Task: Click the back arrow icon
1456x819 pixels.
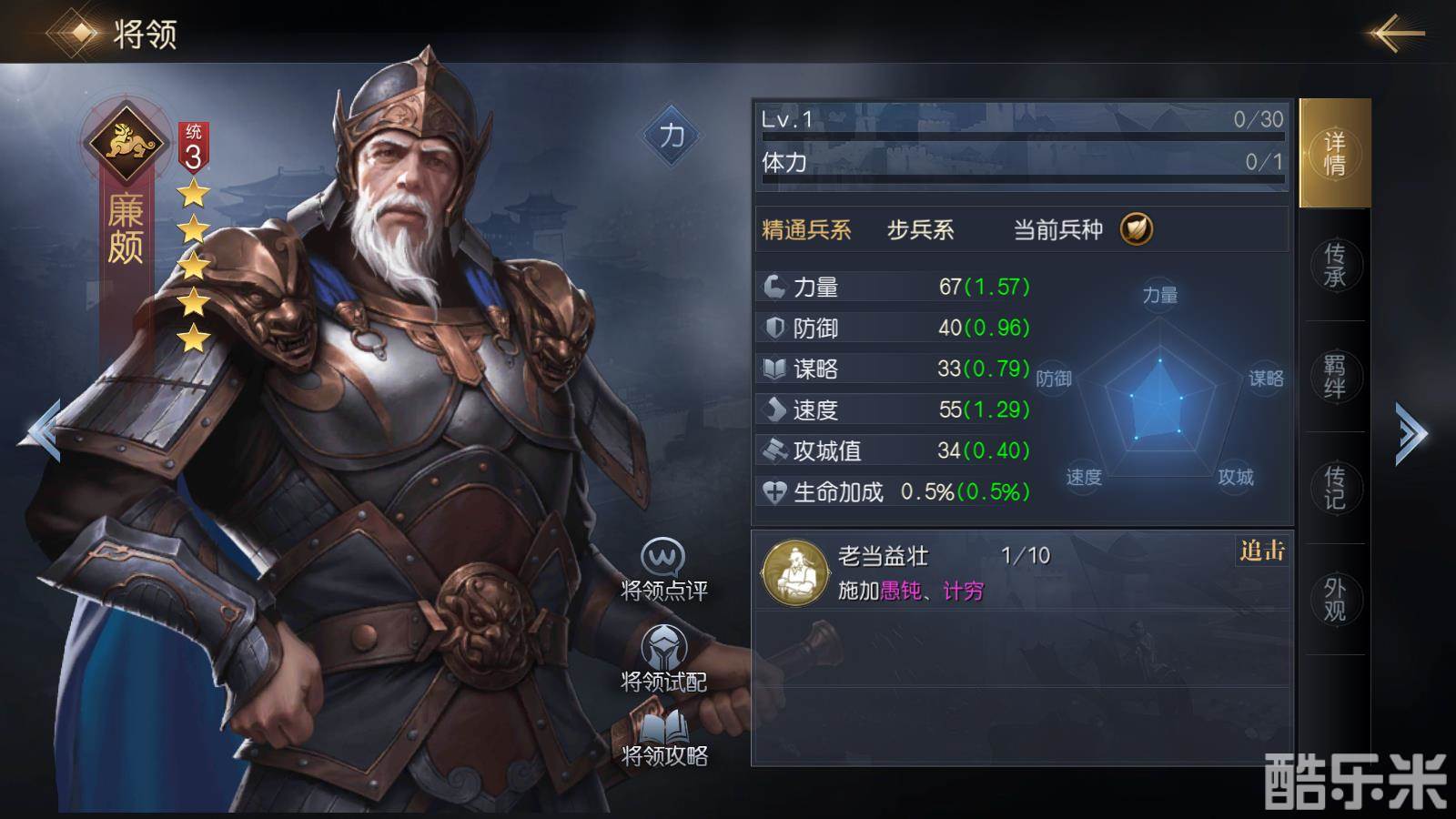Action: pos(1396,34)
